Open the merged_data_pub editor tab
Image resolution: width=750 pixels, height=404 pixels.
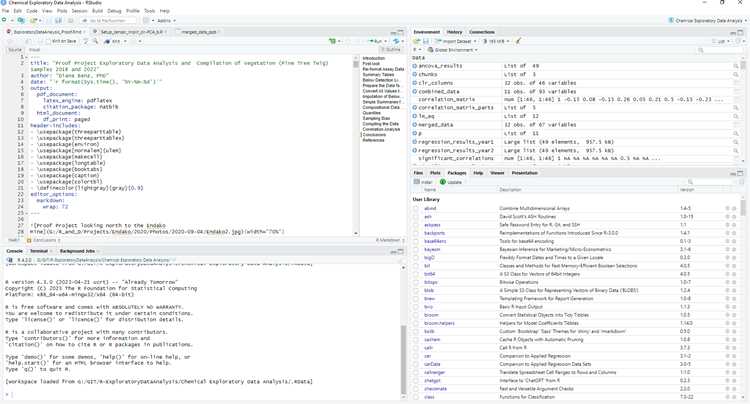[x=199, y=32]
